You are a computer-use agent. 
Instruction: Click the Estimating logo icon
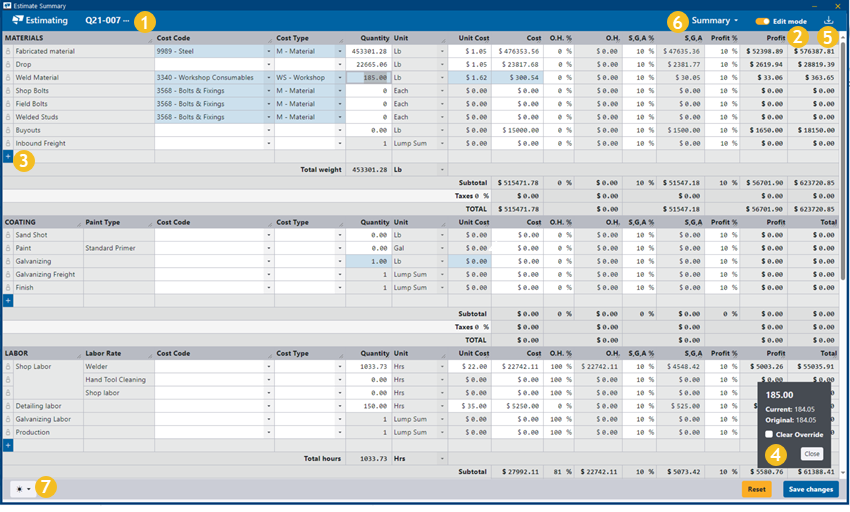[17, 20]
